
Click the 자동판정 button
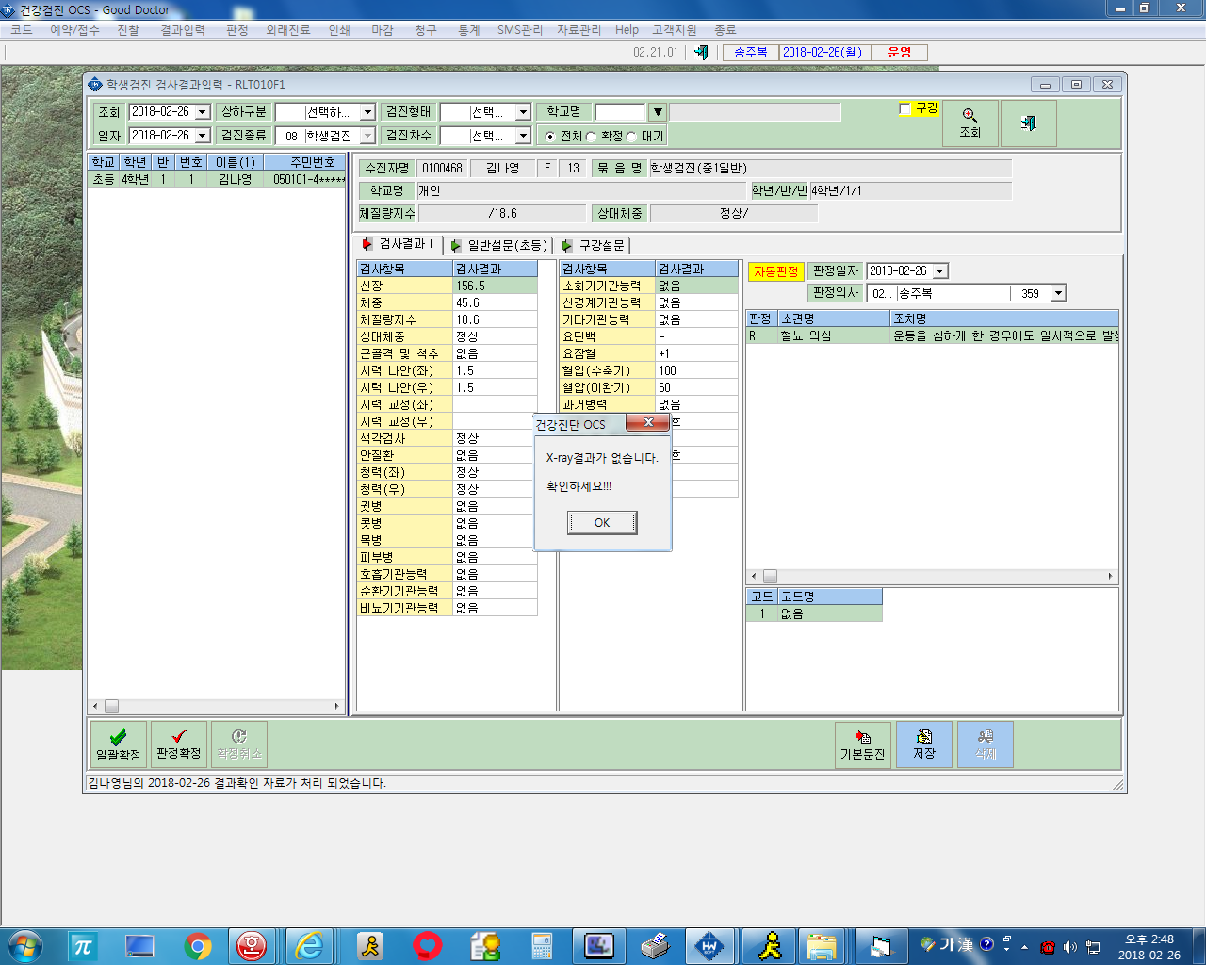pos(775,271)
